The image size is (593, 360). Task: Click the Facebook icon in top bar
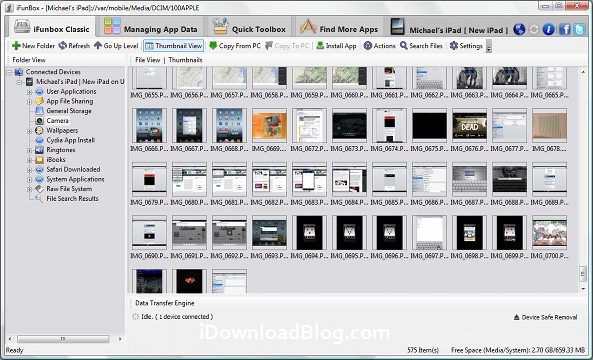coord(565,29)
